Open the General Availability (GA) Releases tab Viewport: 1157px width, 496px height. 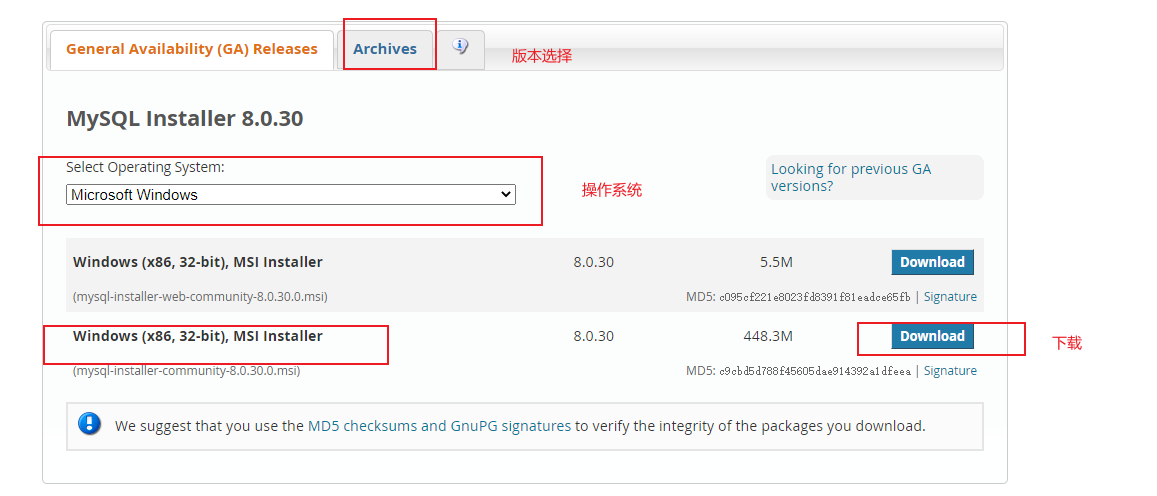192,49
